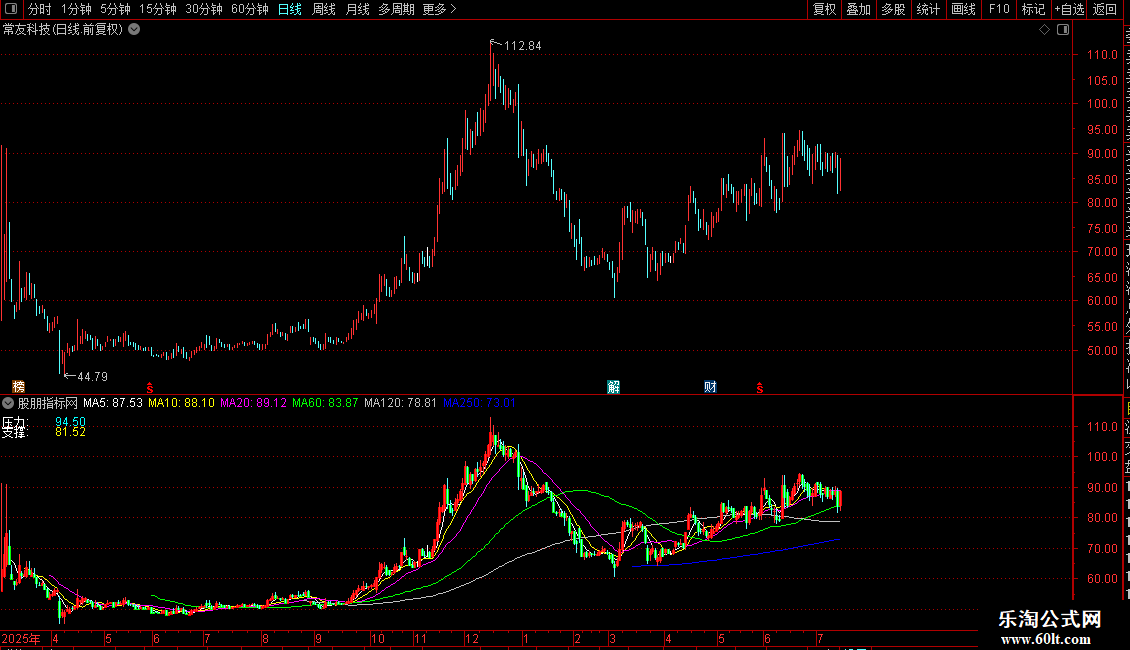The width and height of the screenshot is (1130, 650).
Task: Click the 财 financial report marker icon
Action: point(710,387)
